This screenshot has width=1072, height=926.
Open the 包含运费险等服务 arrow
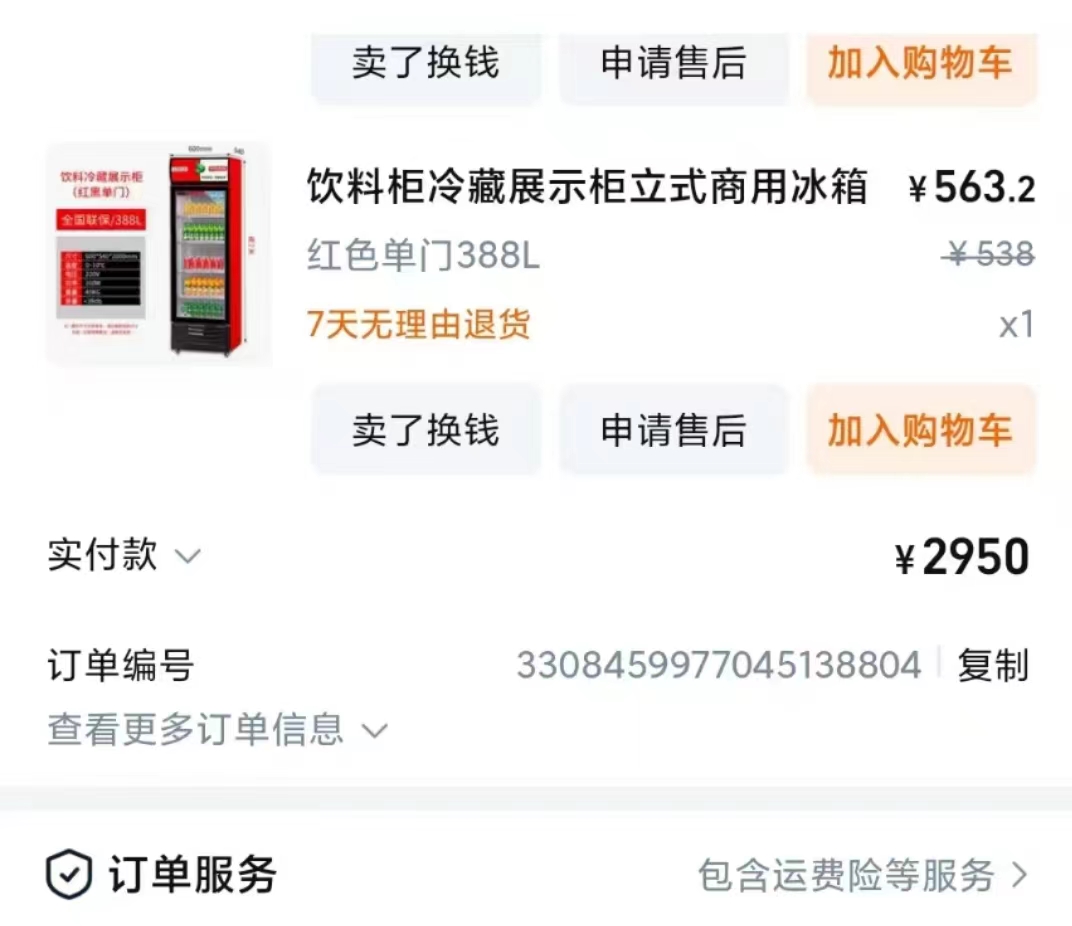tap(1019, 875)
